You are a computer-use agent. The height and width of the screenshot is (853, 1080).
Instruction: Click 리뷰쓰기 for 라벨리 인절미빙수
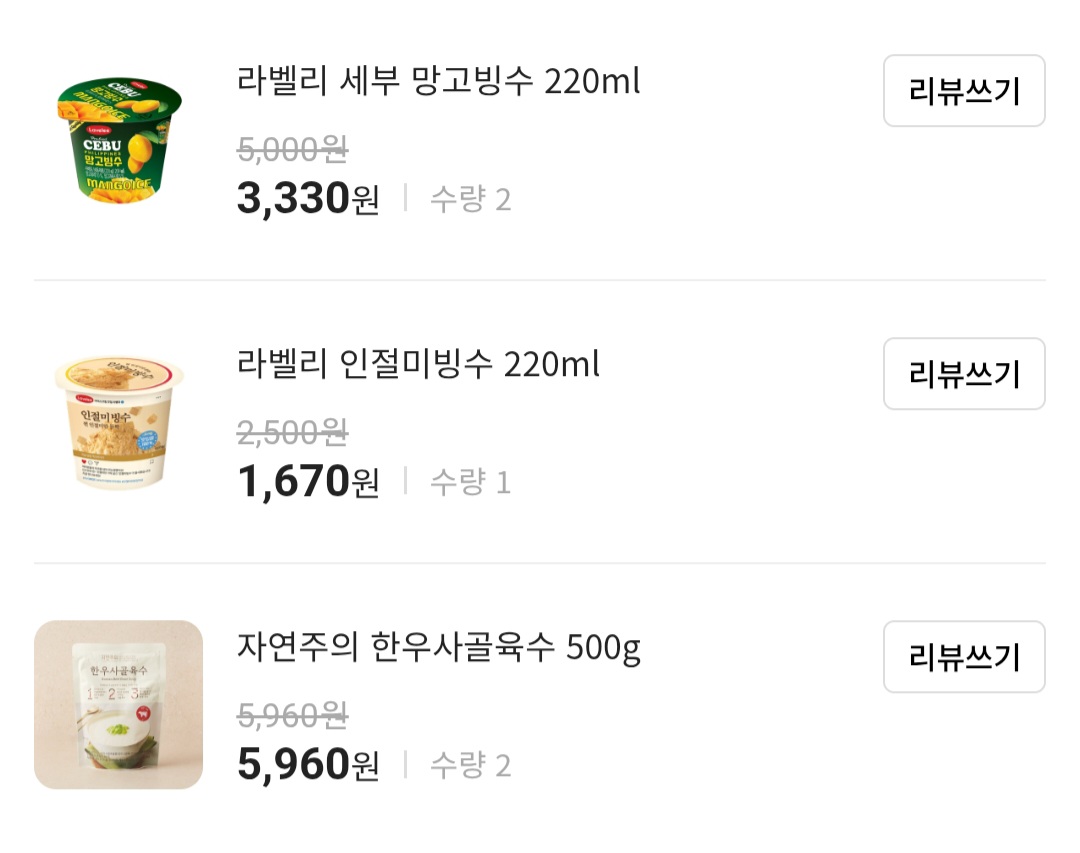[x=963, y=374]
